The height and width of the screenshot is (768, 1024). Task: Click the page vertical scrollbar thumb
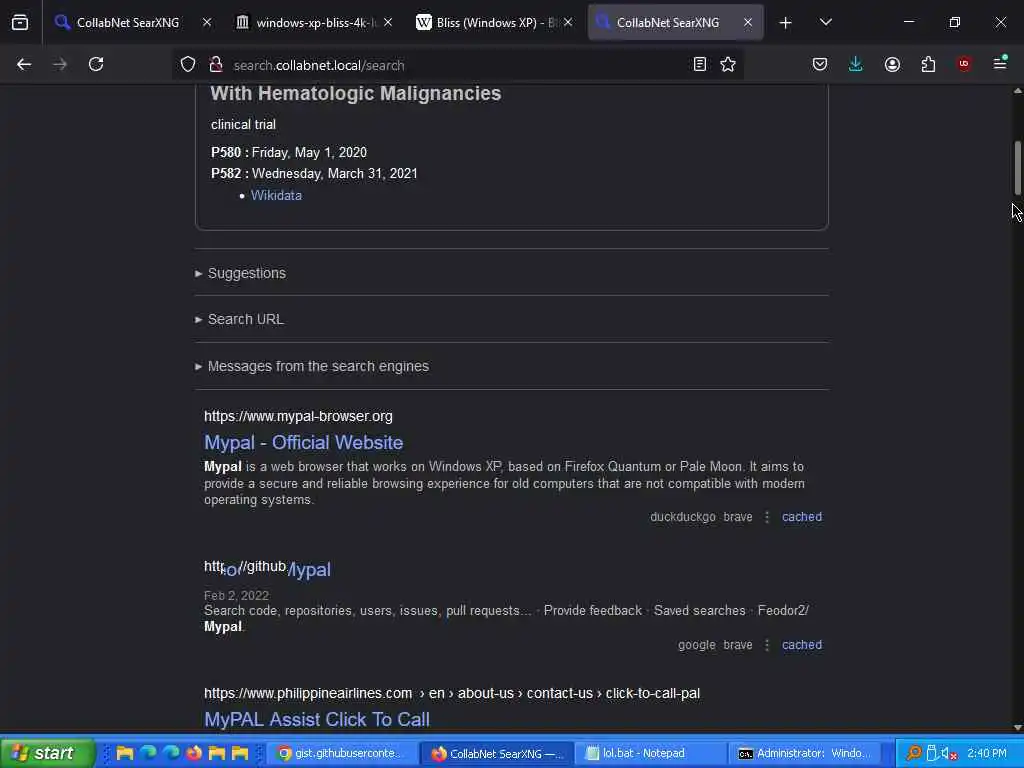pos(1017,168)
